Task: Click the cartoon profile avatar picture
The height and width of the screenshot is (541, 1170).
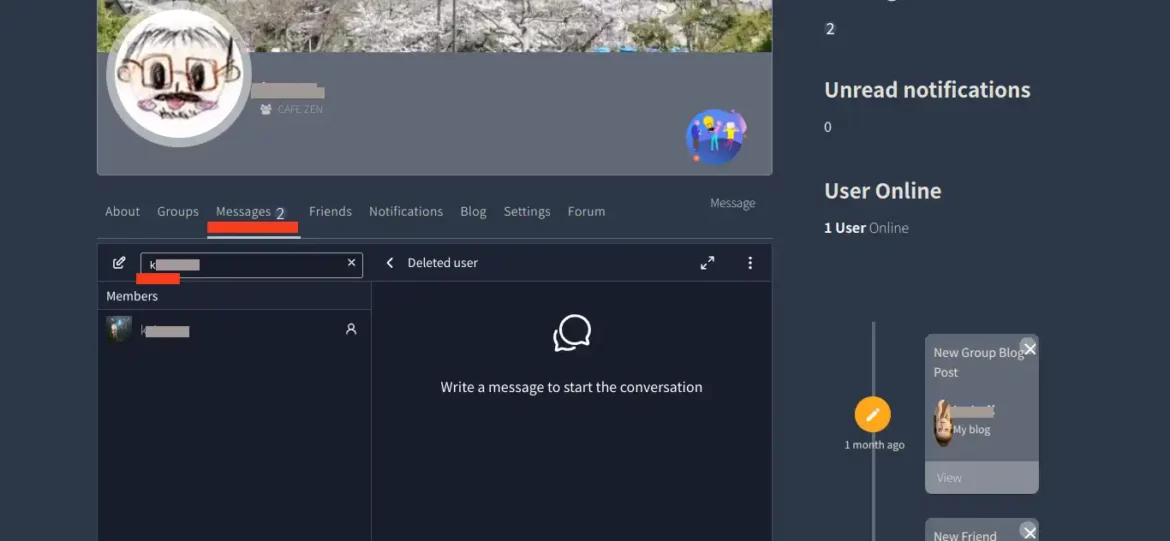Action: click(x=179, y=79)
